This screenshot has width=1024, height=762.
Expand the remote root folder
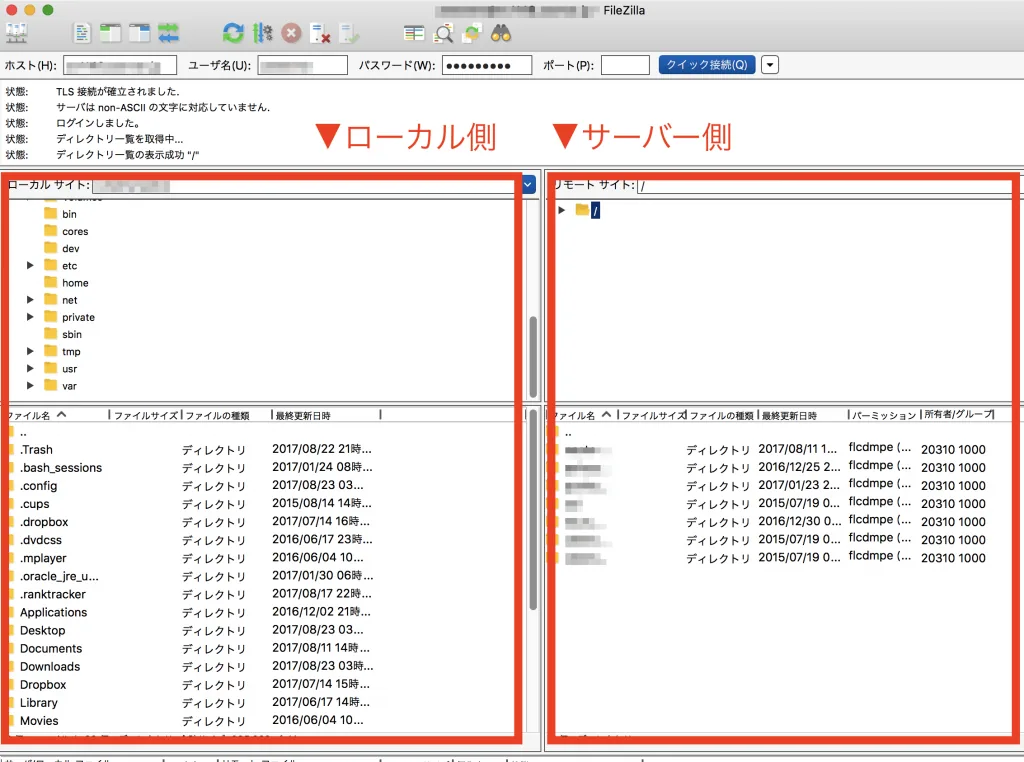562,210
